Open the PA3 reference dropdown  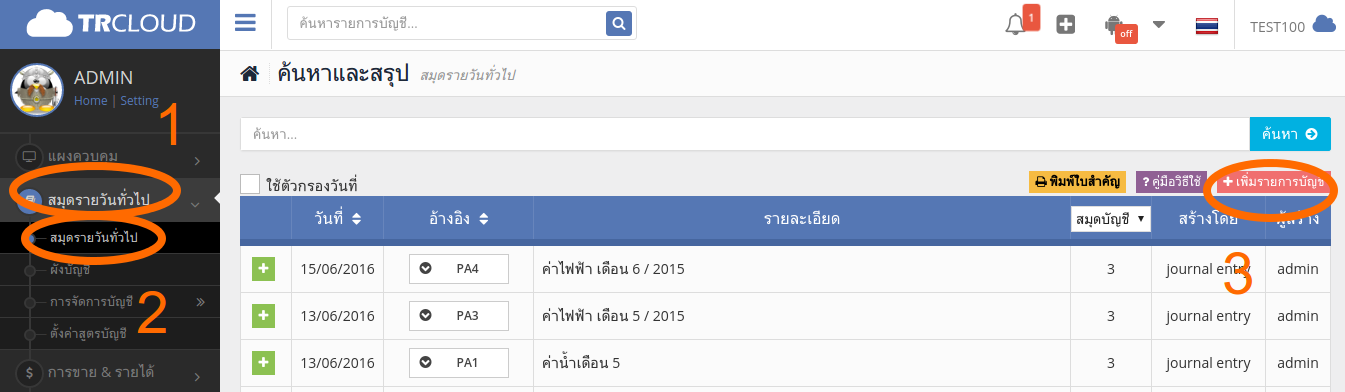(x=459, y=316)
